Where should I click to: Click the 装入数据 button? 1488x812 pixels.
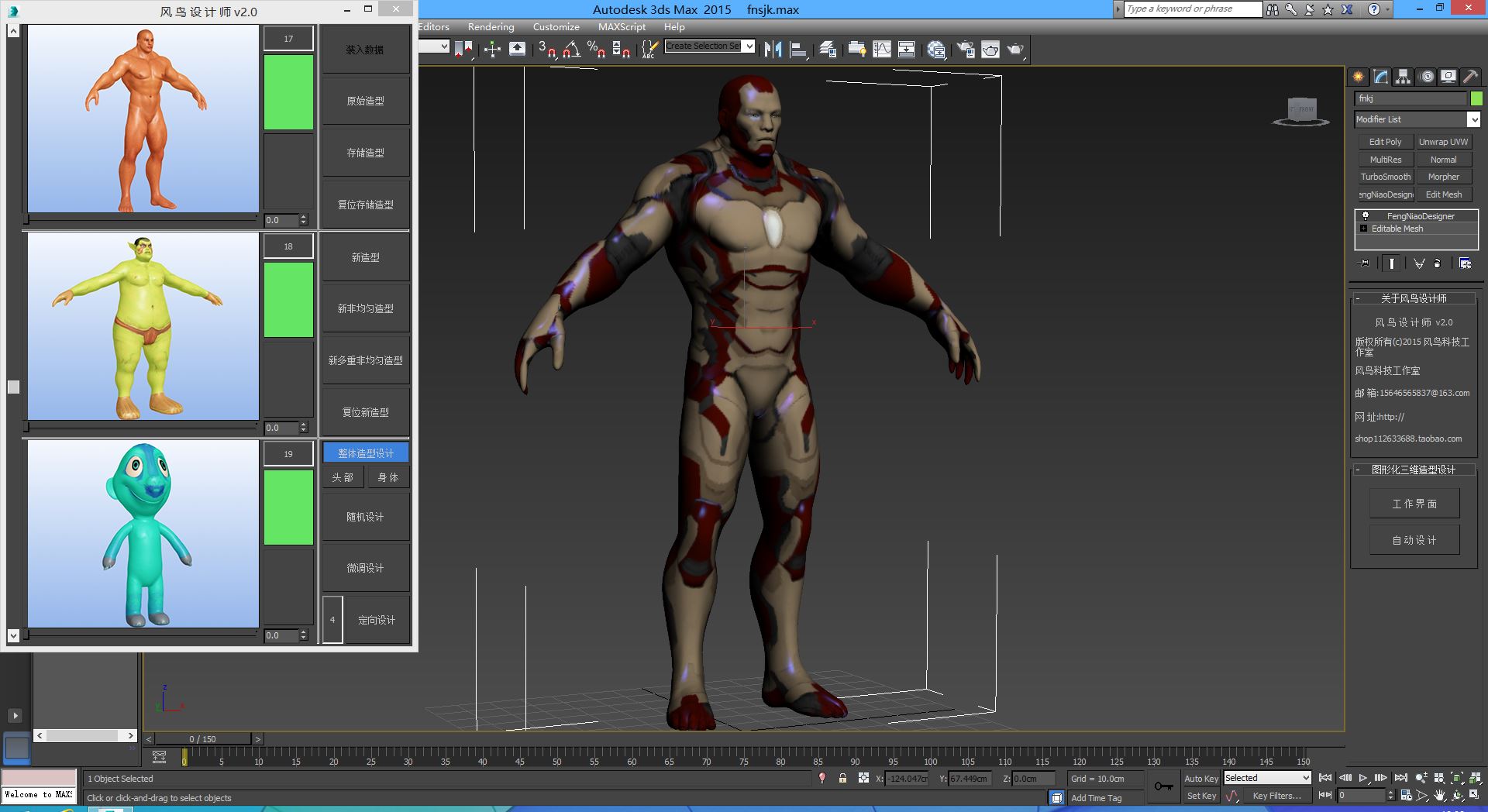click(x=365, y=50)
